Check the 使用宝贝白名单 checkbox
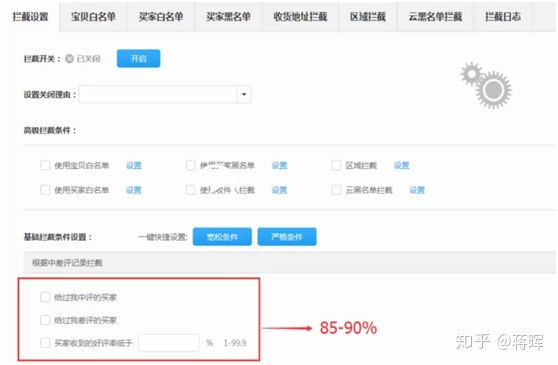558x365 pixels. click(x=45, y=165)
